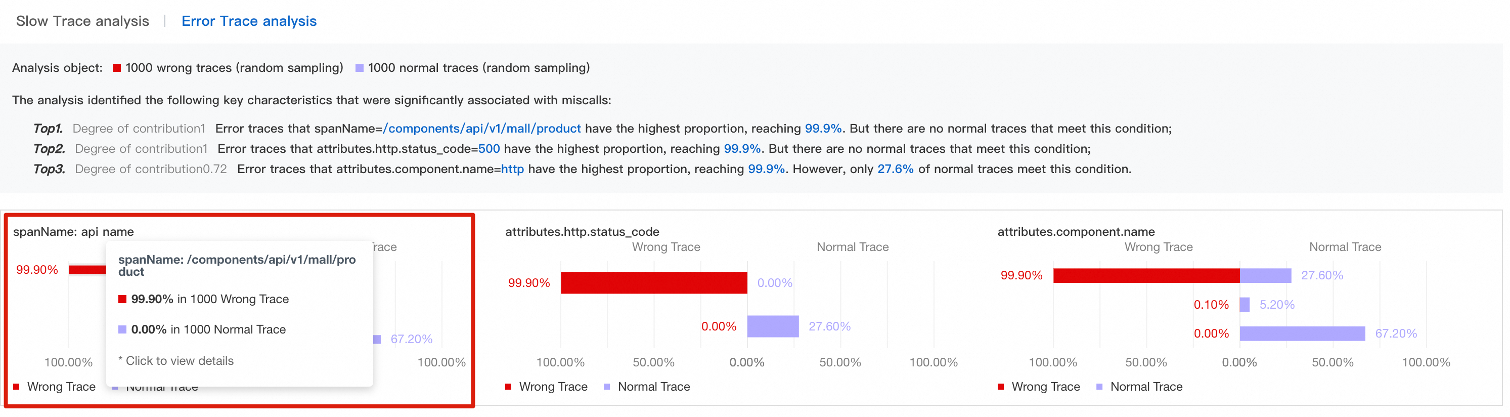Viewport: 1510px width, 417px height.
Task: Click the http component name link
Action: pyautogui.click(x=512, y=169)
